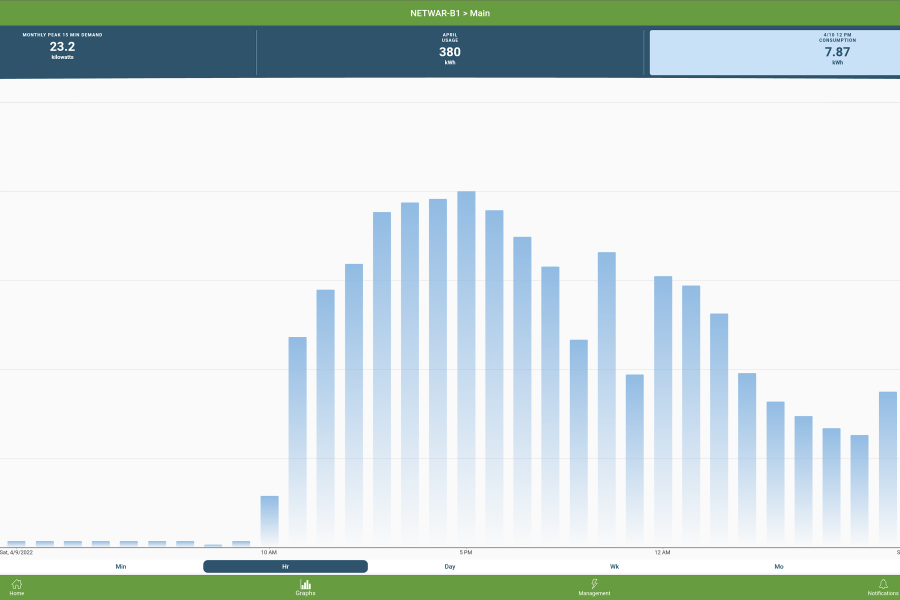Select the Hr time range tab

pyautogui.click(x=285, y=566)
